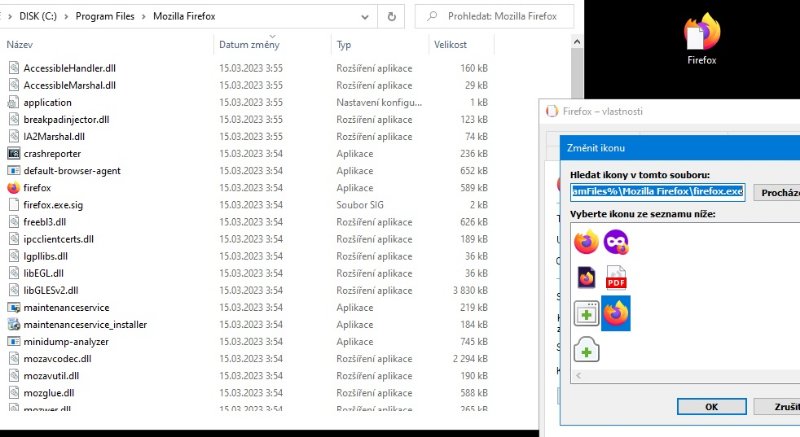
Task: Click the icon list scrollbar left arrow
Action: pos(578,376)
